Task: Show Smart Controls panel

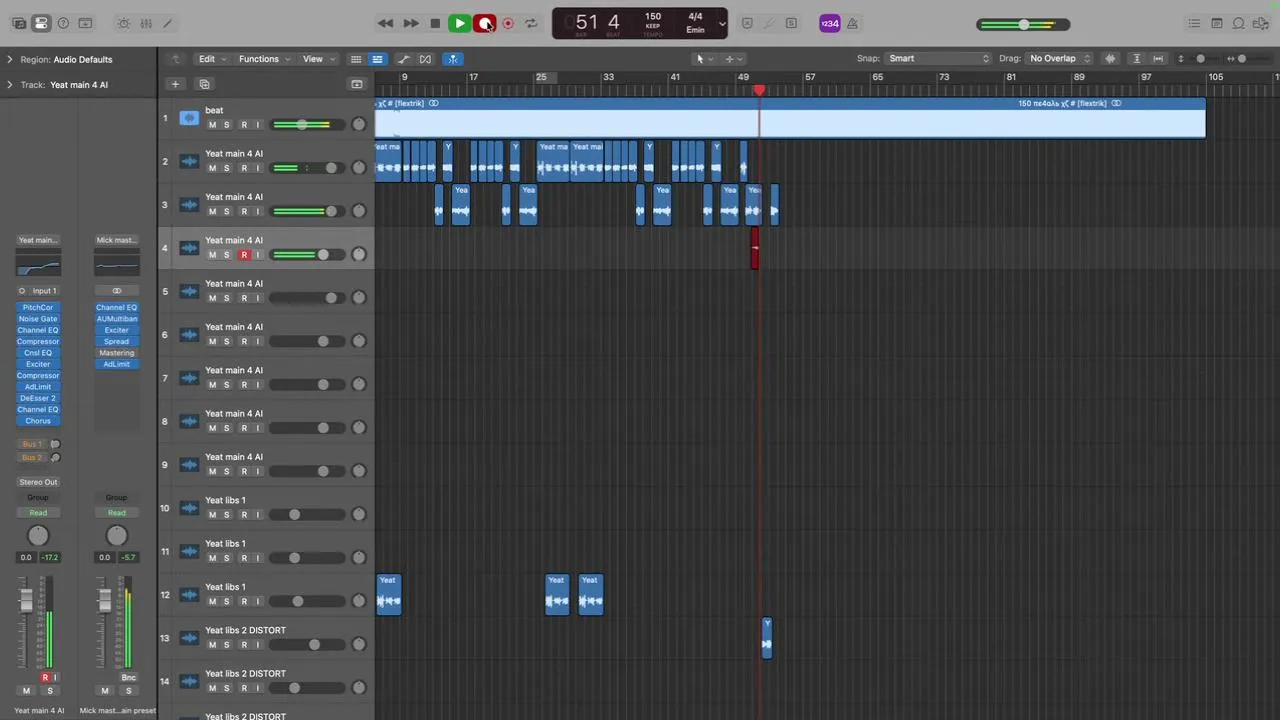Action: click(123, 23)
